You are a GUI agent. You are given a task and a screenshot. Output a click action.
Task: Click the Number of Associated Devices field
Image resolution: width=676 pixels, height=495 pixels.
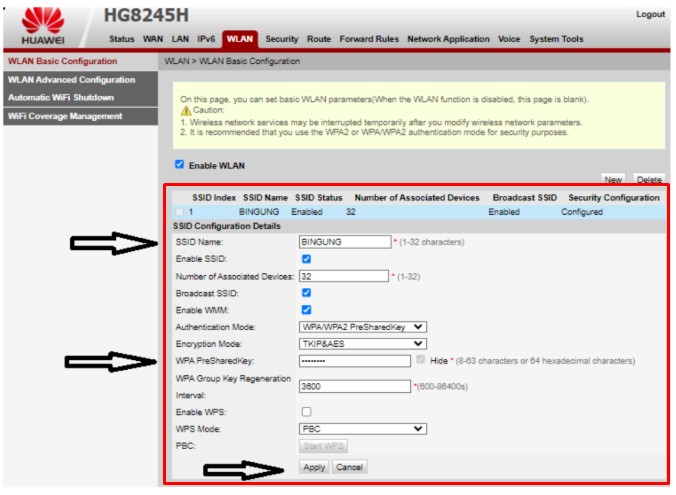pos(344,276)
